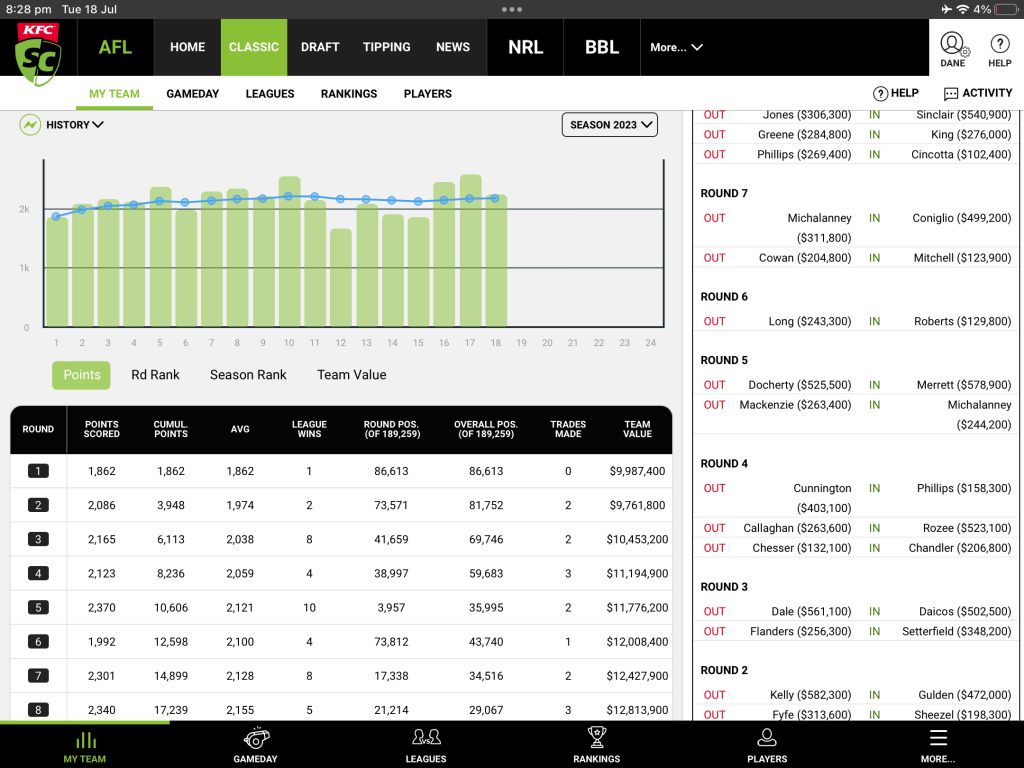Expand the More... sports menu
Image resolution: width=1024 pixels, height=768 pixels.
[x=677, y=47]
